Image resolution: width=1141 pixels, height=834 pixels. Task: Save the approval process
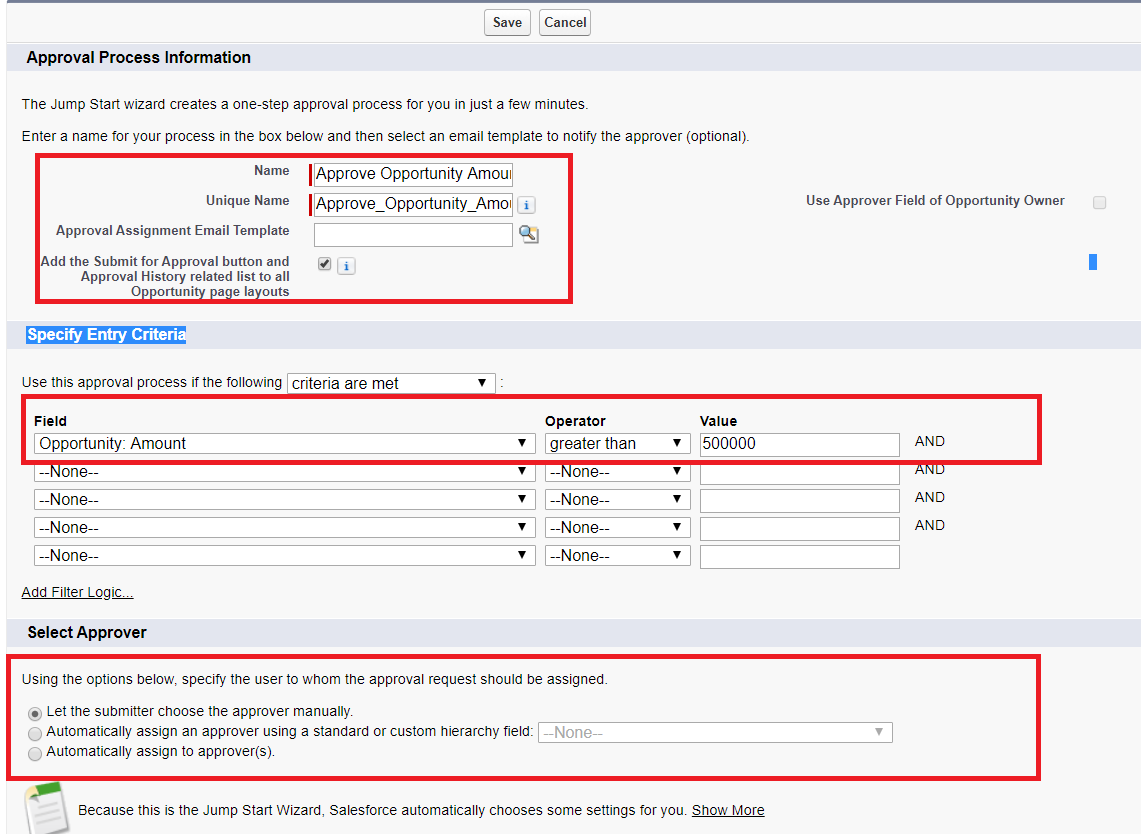click(506, 22)
